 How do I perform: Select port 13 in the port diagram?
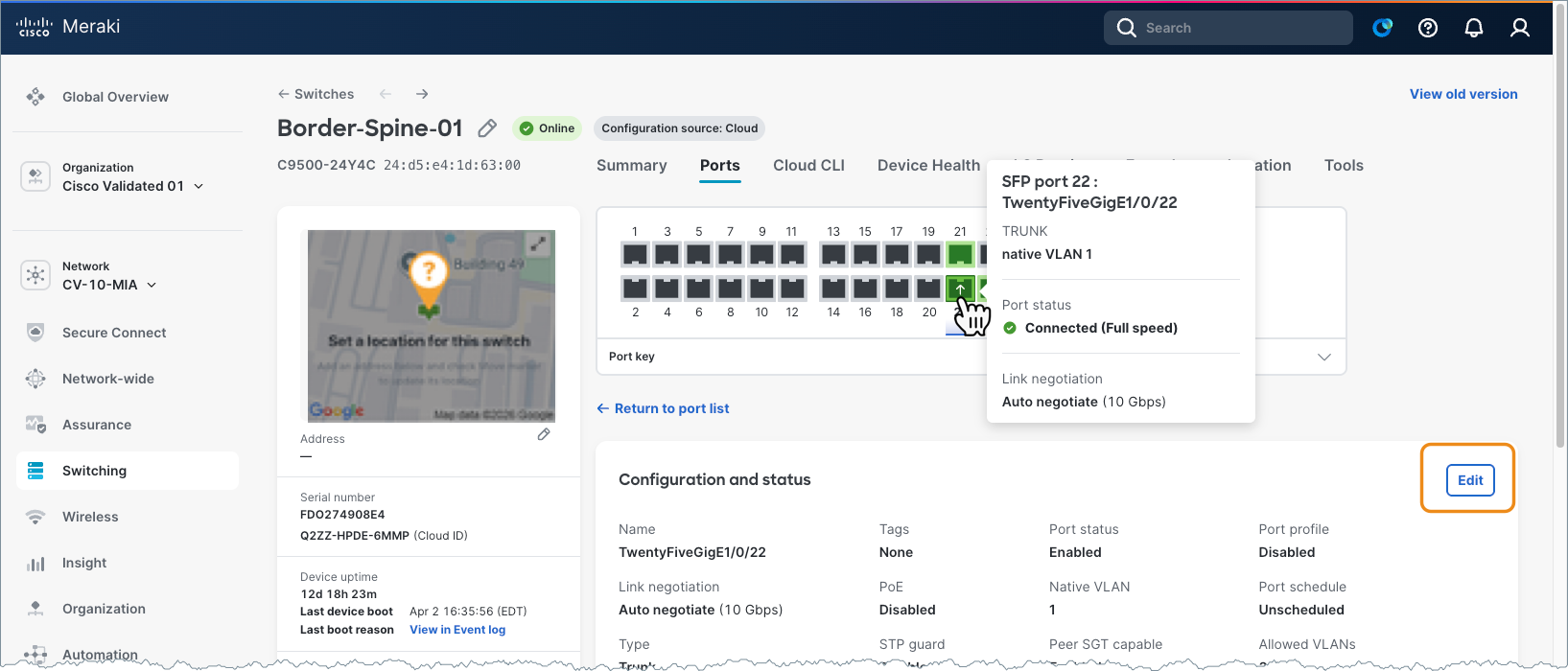click(x=833, y=255)
